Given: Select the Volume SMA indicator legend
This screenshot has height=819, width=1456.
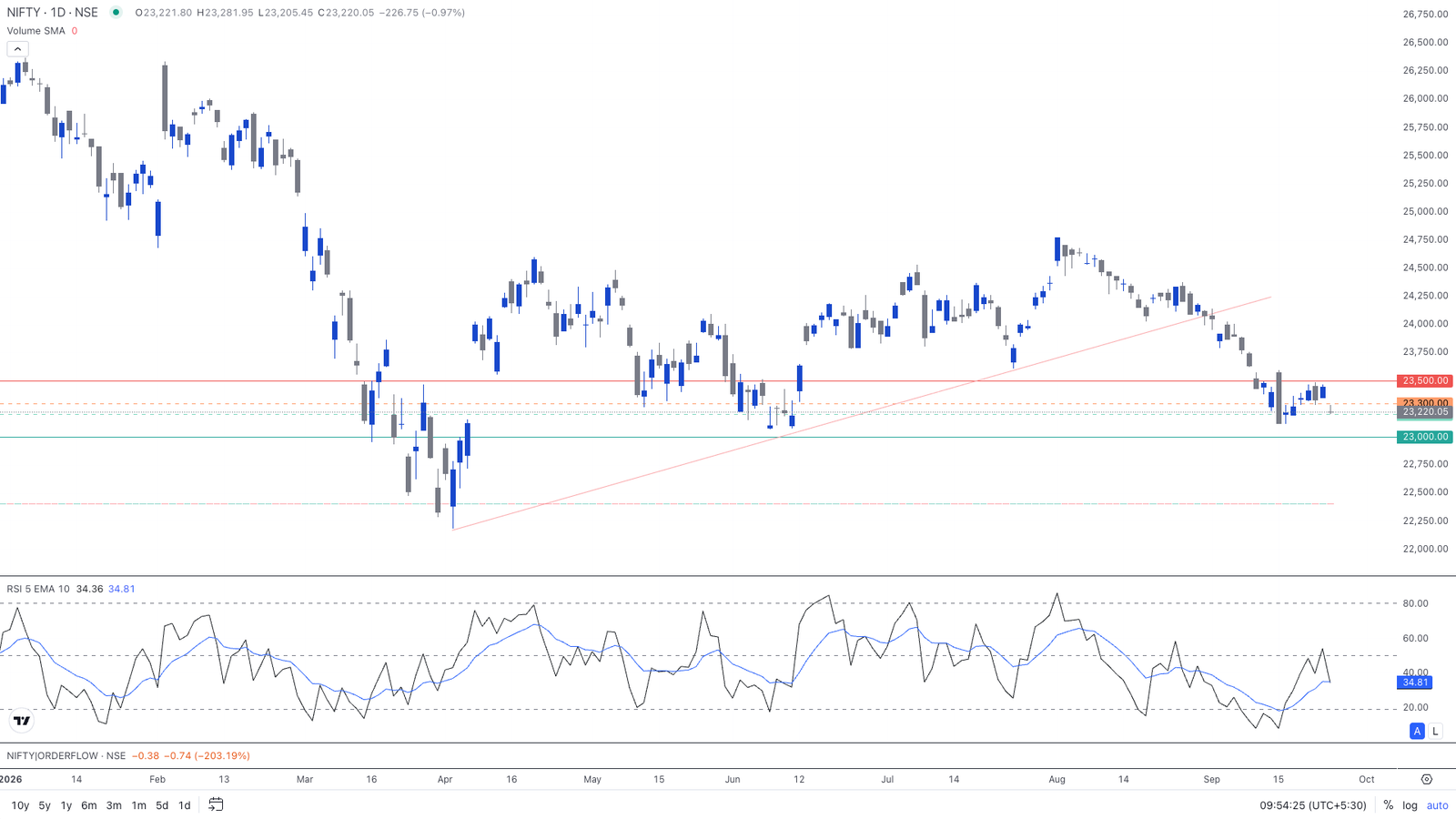Looking at the screenshot, I should [x=36, y=31].
